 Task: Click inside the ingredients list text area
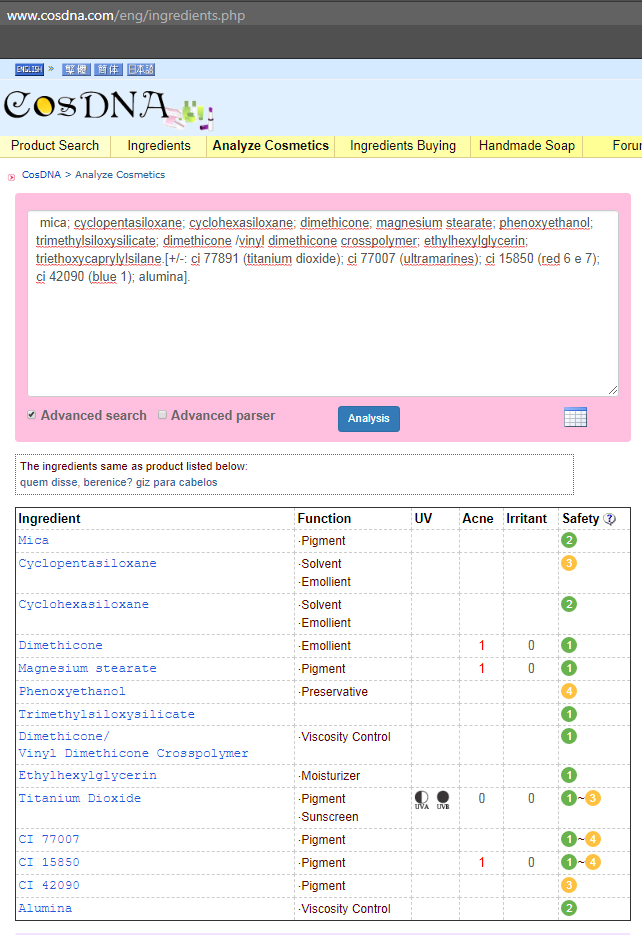click(x=322, y=304)
